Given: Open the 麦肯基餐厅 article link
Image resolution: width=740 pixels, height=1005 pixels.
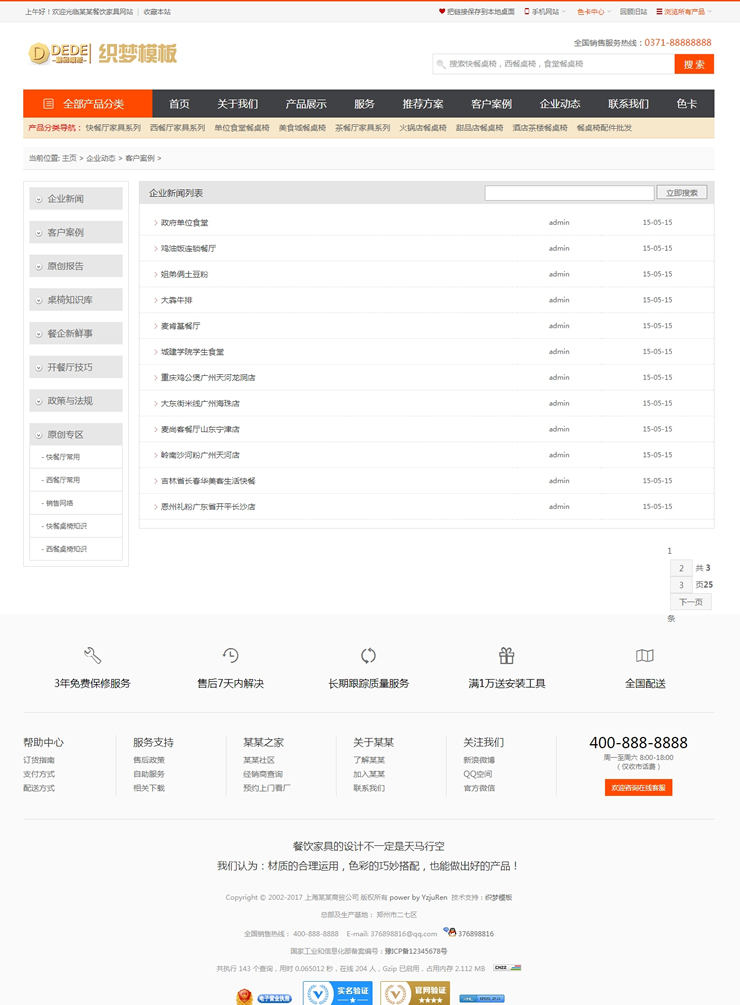Looking at the screenshot, I should [x=181, y=326].
